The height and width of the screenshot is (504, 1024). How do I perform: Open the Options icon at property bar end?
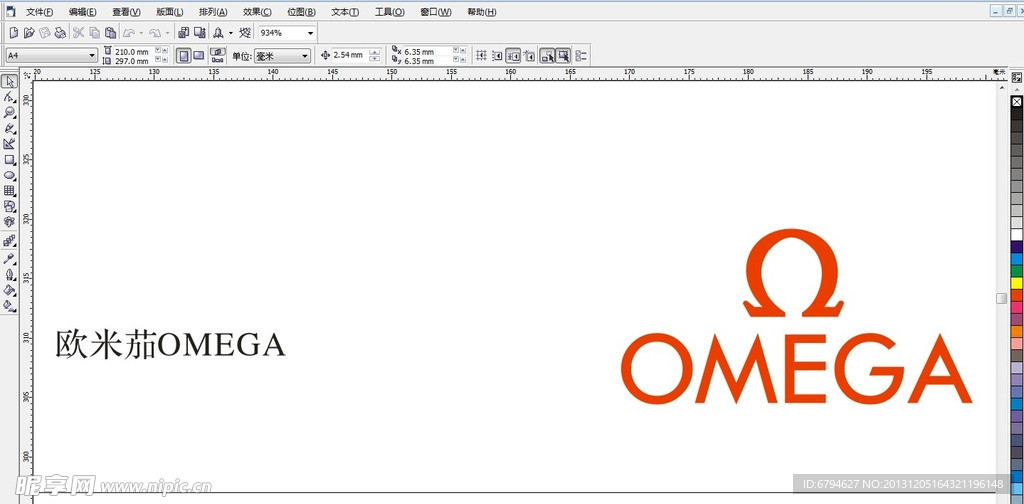tap(581, 55)
